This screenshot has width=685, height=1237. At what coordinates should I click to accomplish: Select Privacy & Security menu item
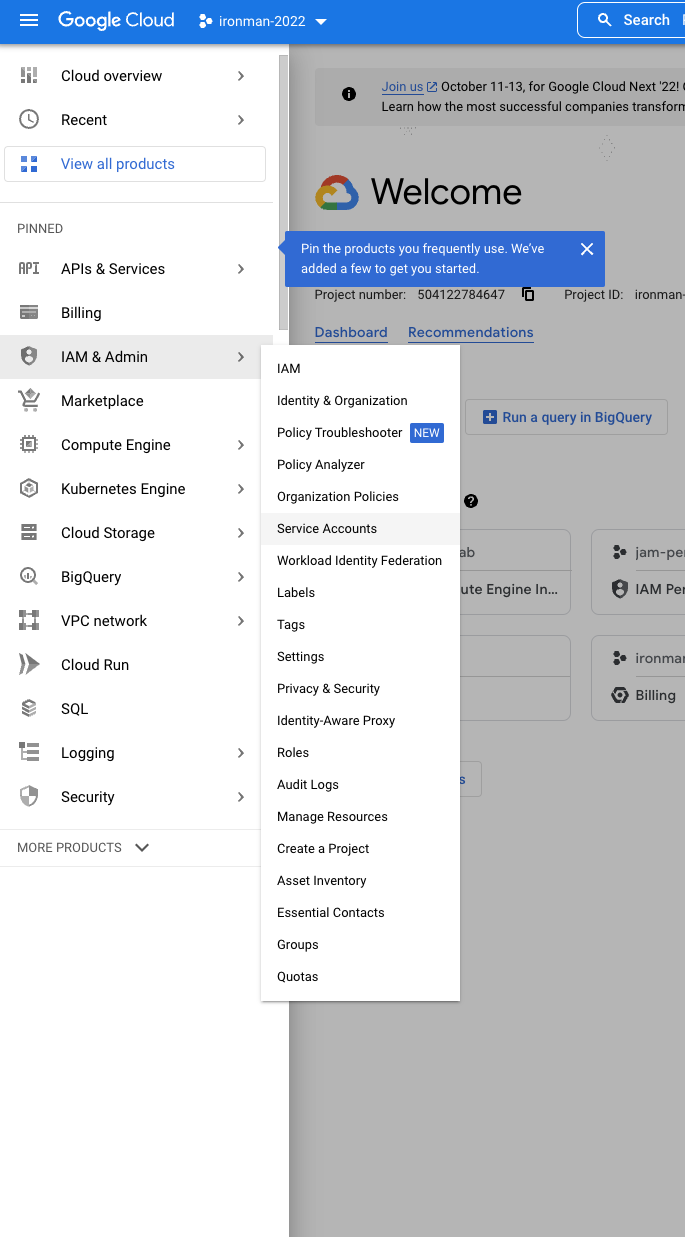(x=360, y=689)
